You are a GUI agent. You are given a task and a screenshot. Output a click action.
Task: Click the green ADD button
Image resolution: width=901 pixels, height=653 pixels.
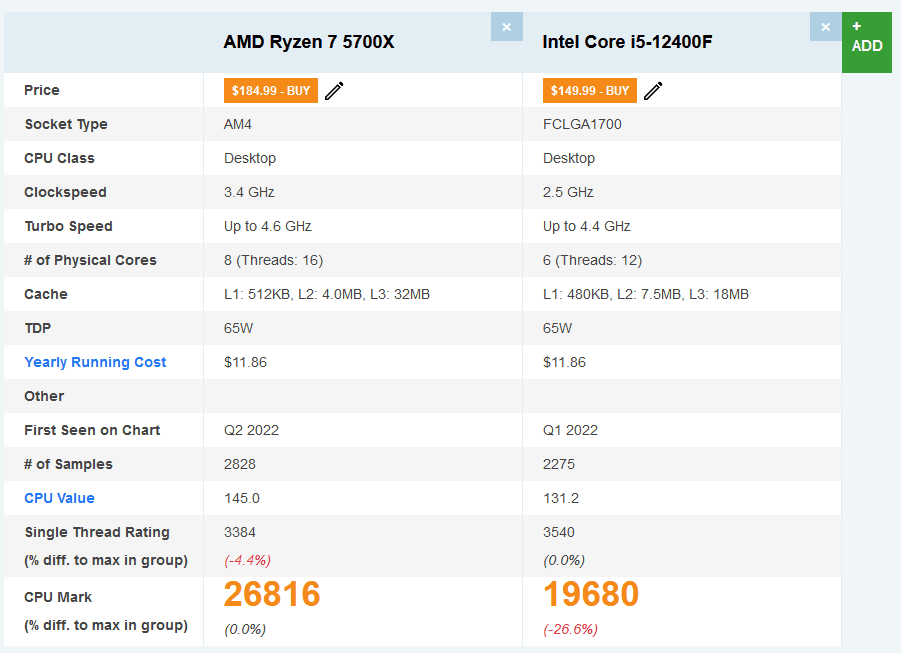867,43
